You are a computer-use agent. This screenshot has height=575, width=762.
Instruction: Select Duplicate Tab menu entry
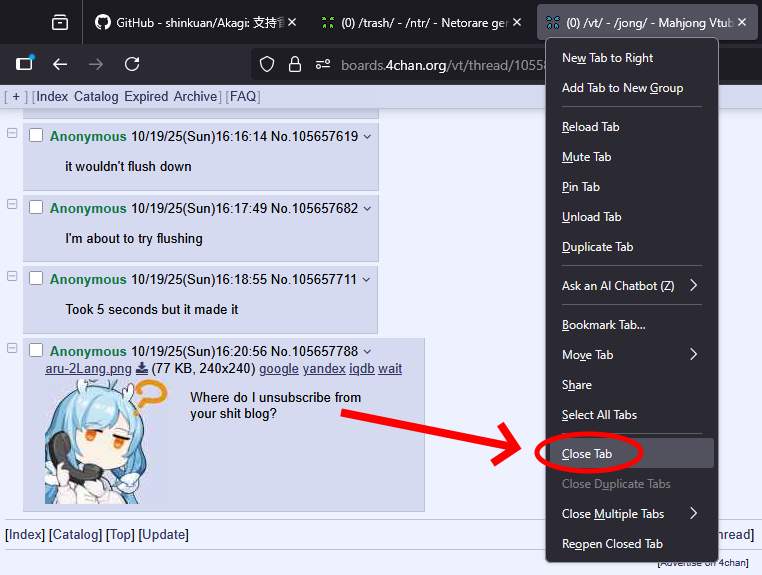pyautogui.click(x=632, y=247)
